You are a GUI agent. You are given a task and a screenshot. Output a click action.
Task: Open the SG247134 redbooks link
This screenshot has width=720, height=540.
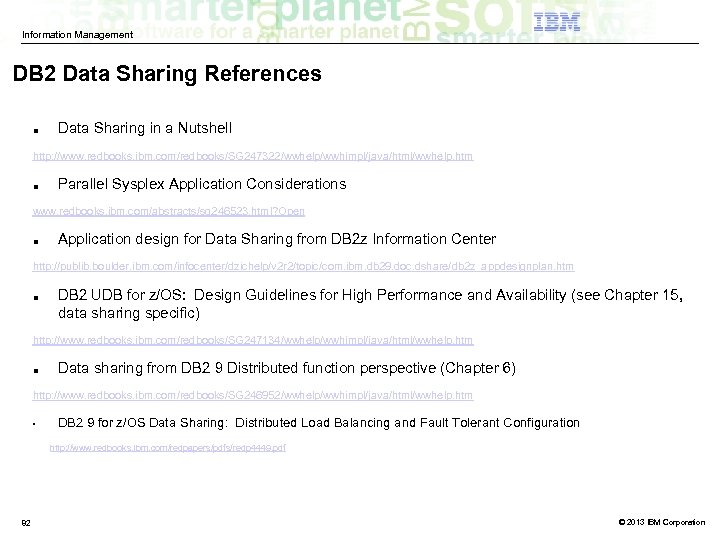[253, 340]
